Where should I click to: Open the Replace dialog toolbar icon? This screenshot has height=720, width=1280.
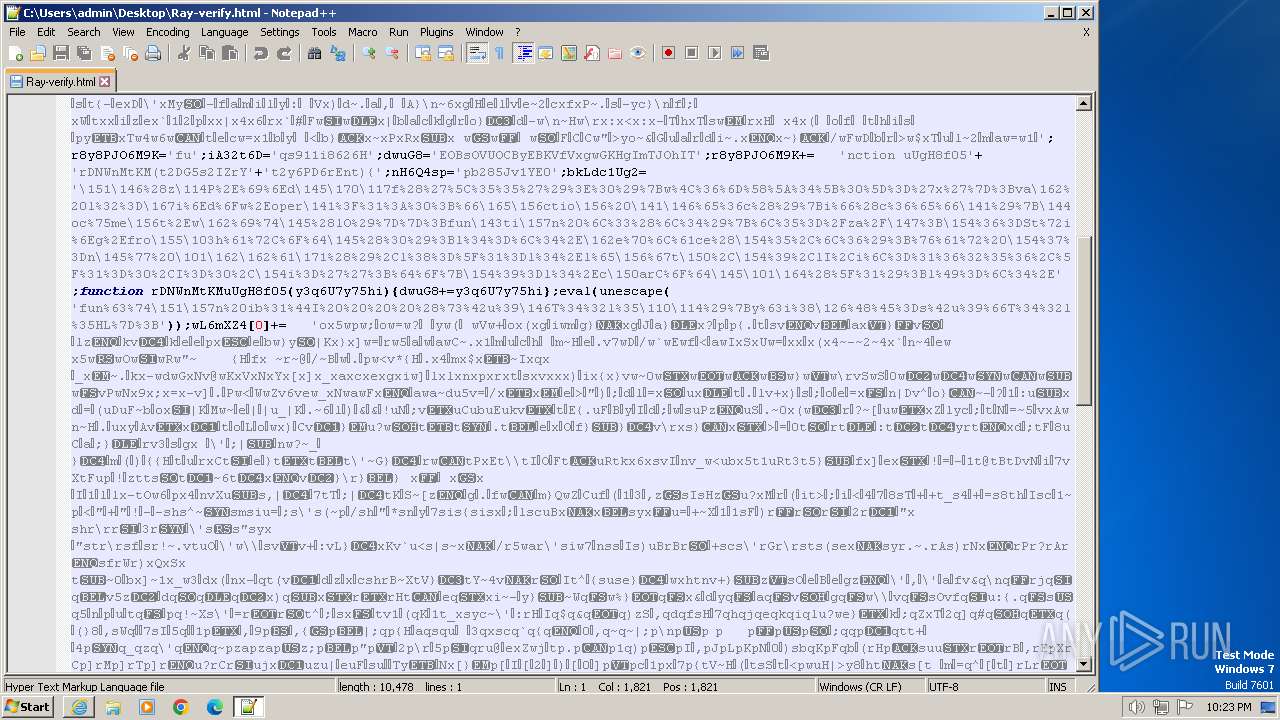[338, 53]
